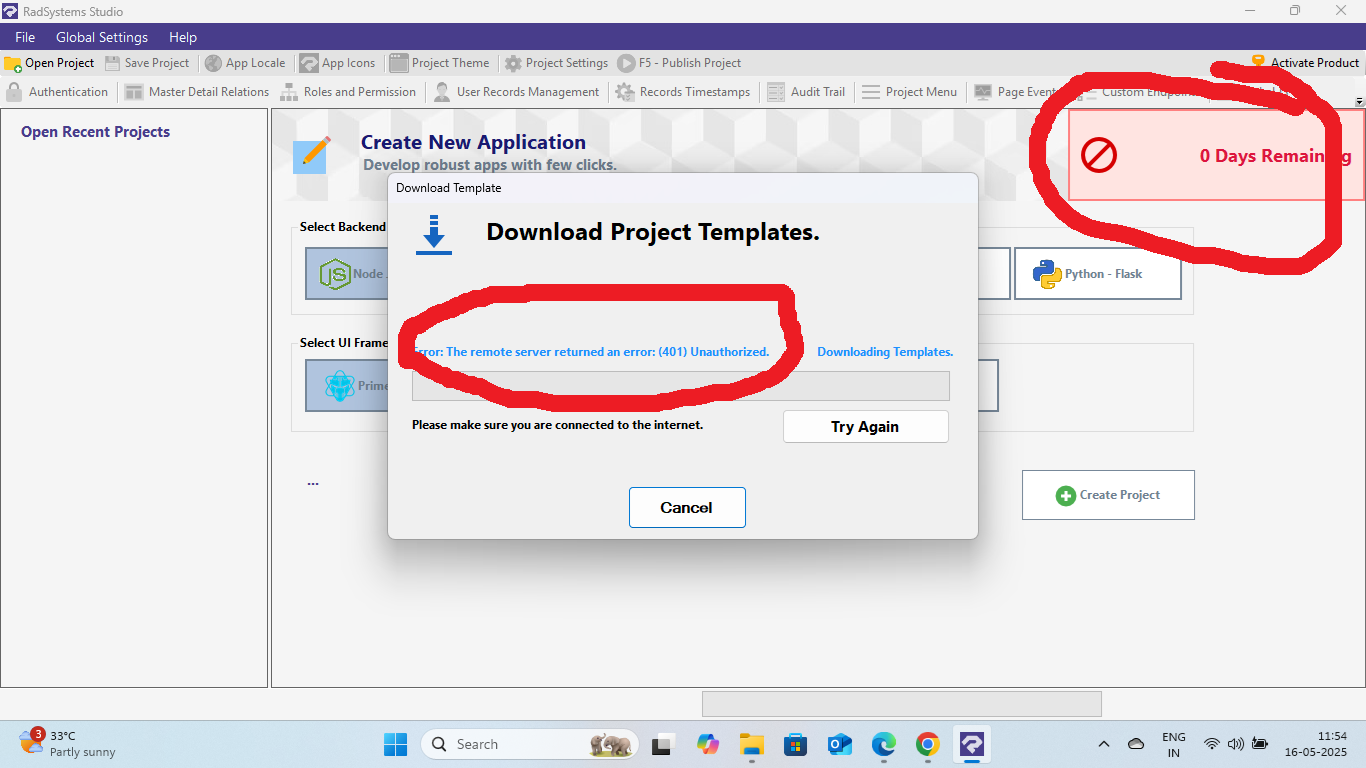The image size is (1366, 768).
Task: Click the battery tray icon
Action: 1260,744
